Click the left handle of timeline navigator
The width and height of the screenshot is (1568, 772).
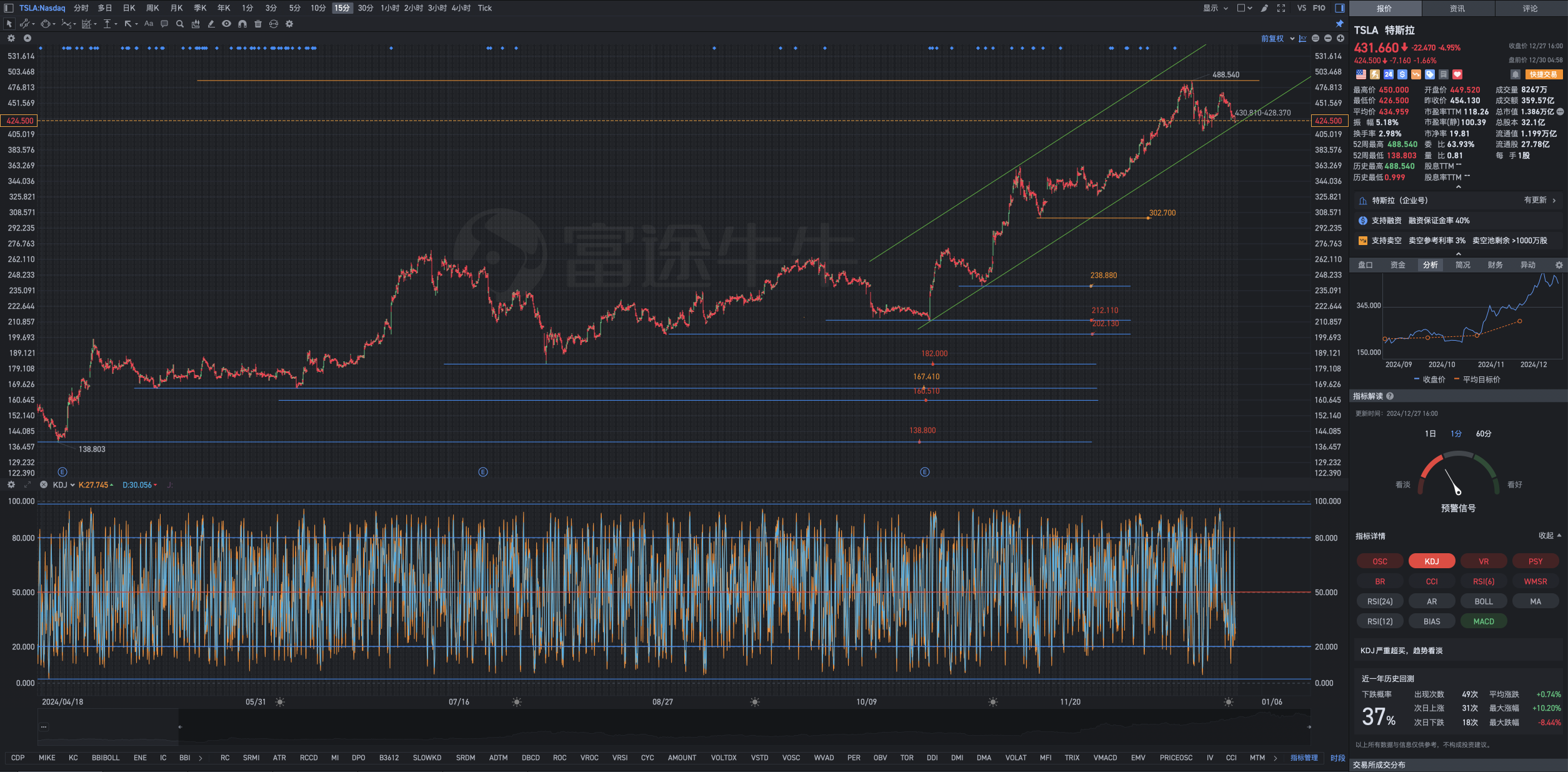[180, 727]
